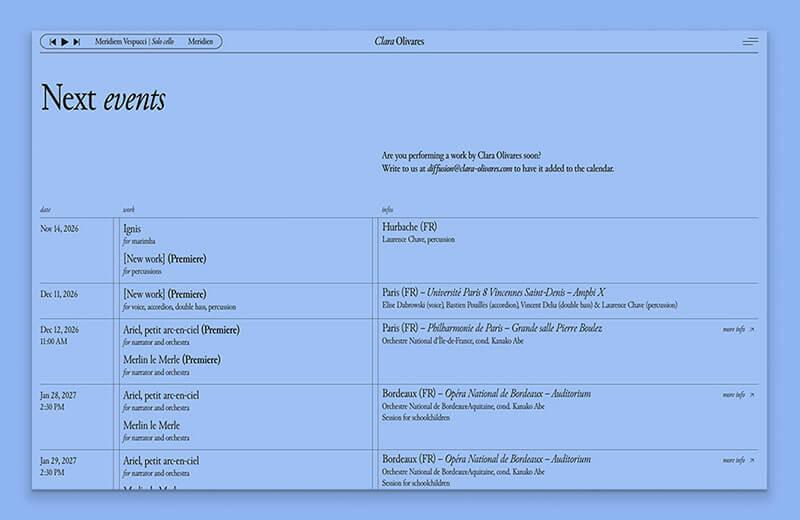This screenshot has height=520, width=800.
Task: Click the Dec 11, 2026 date cell
Action: tap(59, 294)
